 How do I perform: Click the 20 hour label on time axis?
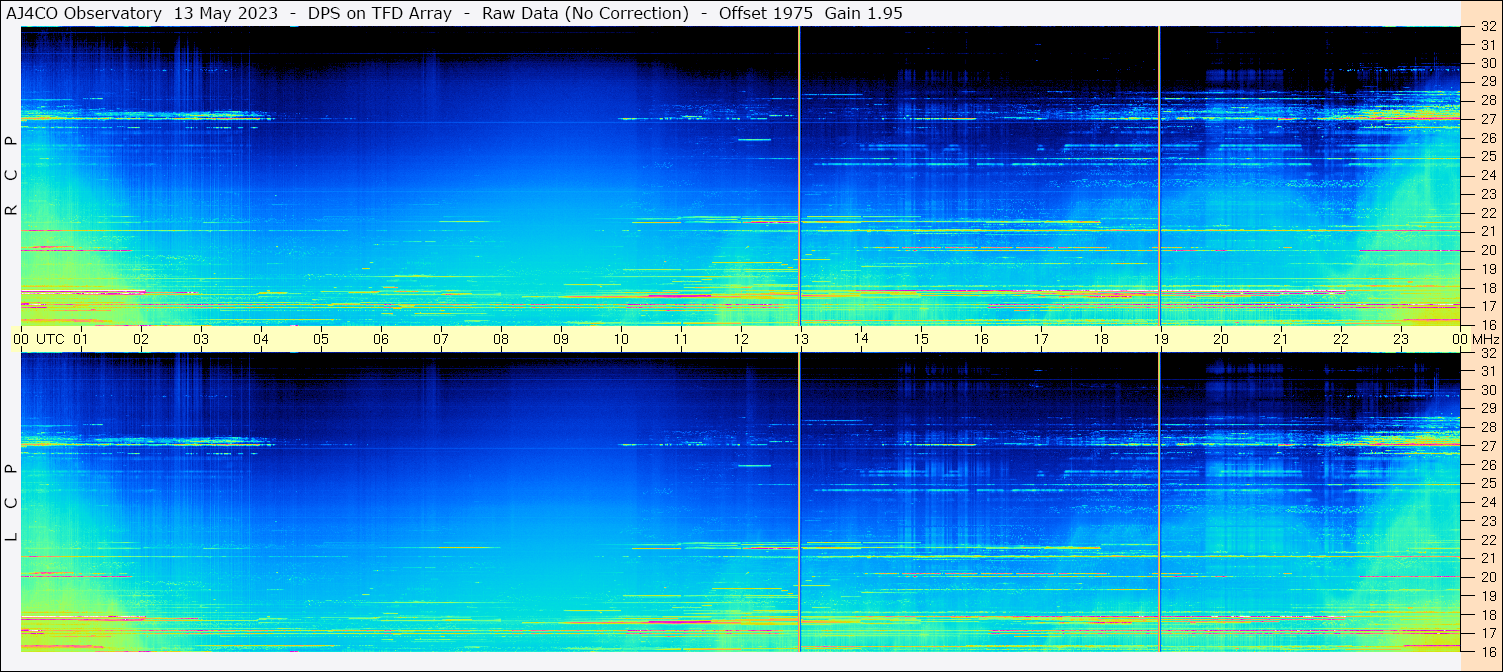pyautogui.click(x=1221, y=339)
